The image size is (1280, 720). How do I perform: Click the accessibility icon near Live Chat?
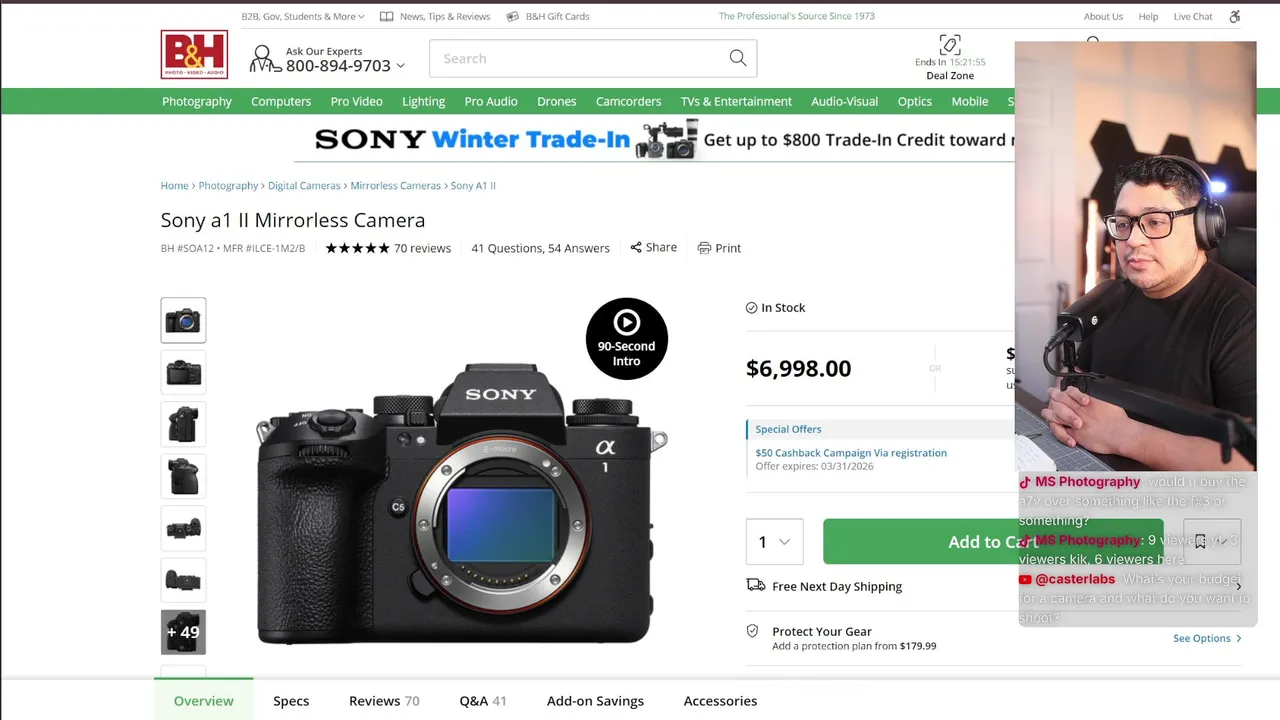tap(1234, 16)
